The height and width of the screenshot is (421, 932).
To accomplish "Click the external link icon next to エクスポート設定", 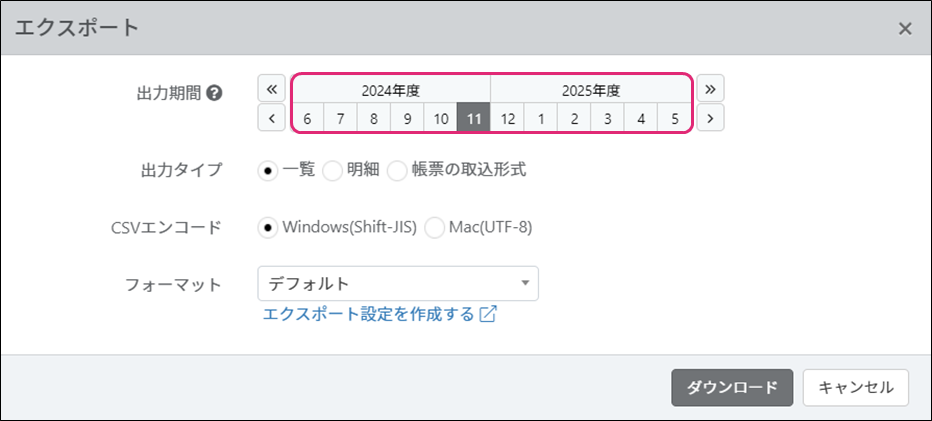I will click(x=488, y=314).
